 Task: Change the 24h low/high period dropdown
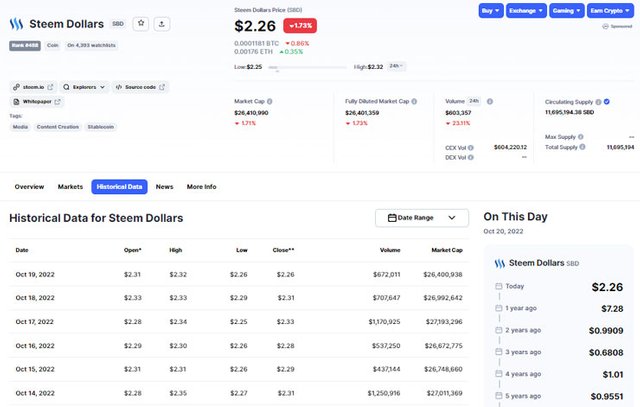pyautogui.click(x=396, y=66)
